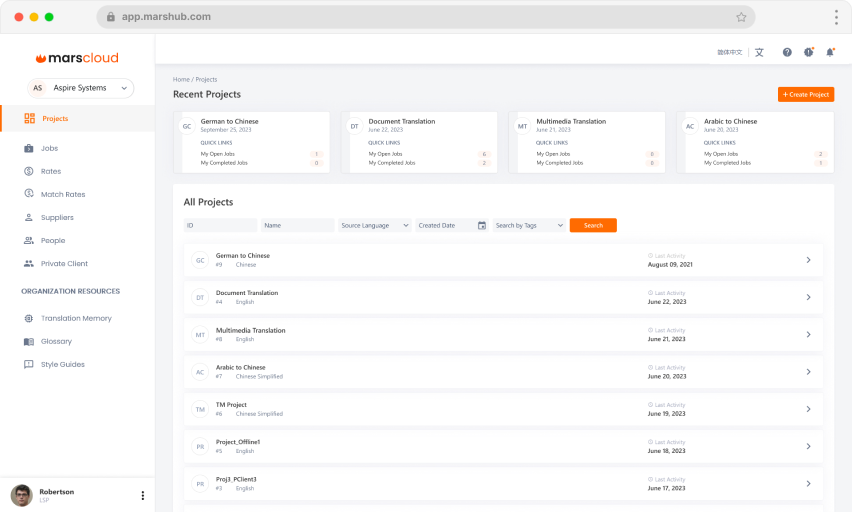The width and height of the screenshot is (852, 512).
Task: Click the Glossary book icon in sidebar
Action: (x=29, y=341)
